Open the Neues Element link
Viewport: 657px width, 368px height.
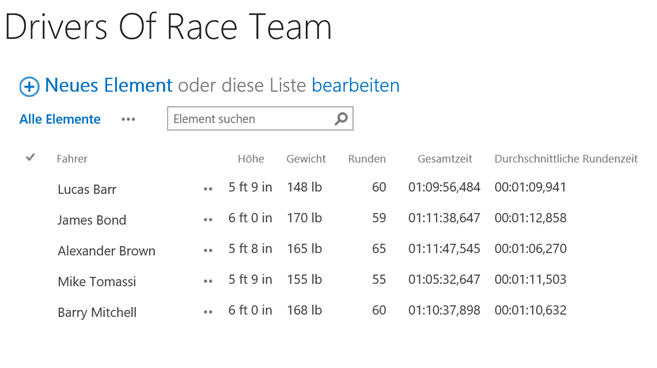109,85
